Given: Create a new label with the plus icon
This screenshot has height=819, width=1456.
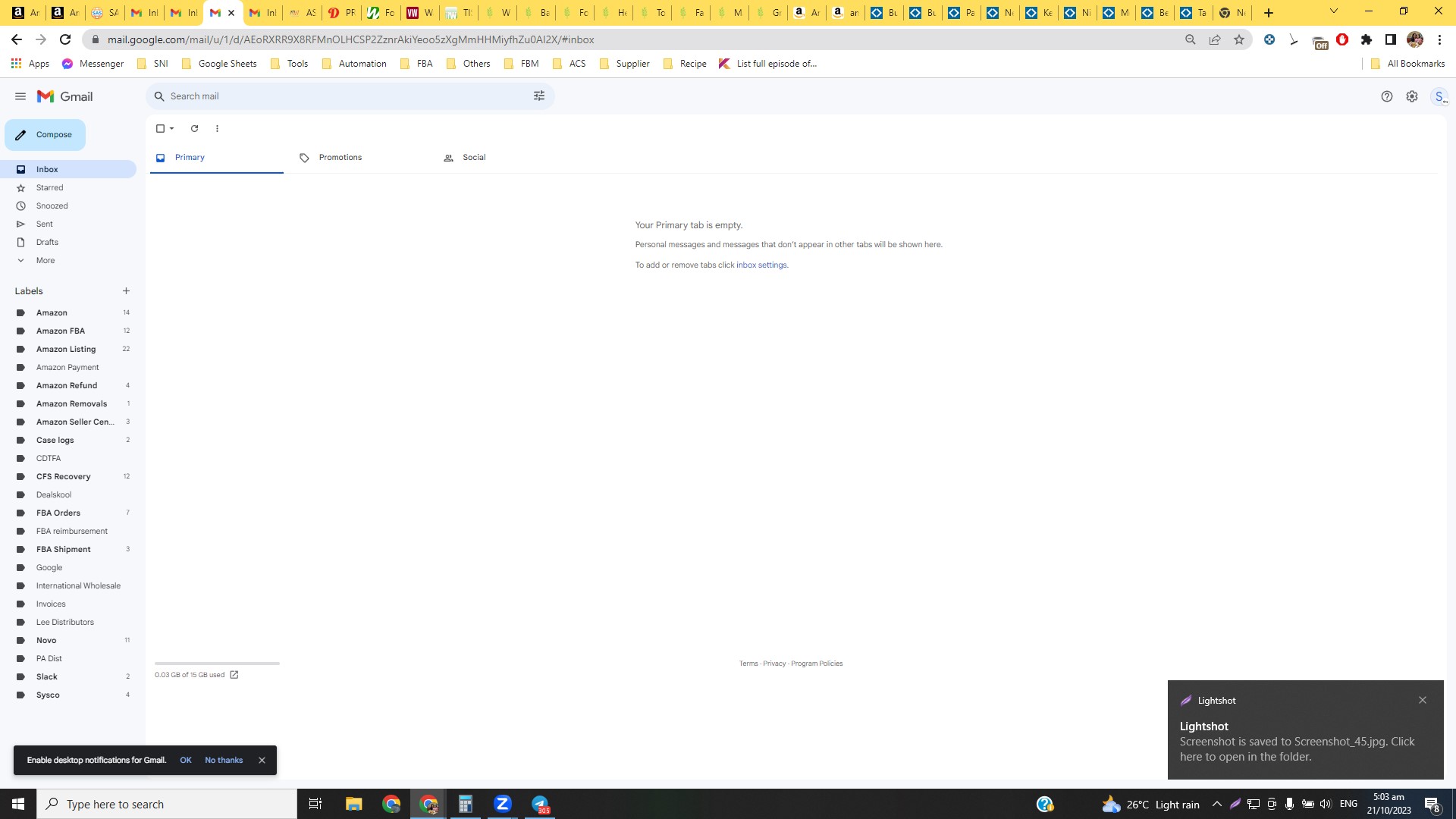Looking at the screenshot, I should [126, 291].
